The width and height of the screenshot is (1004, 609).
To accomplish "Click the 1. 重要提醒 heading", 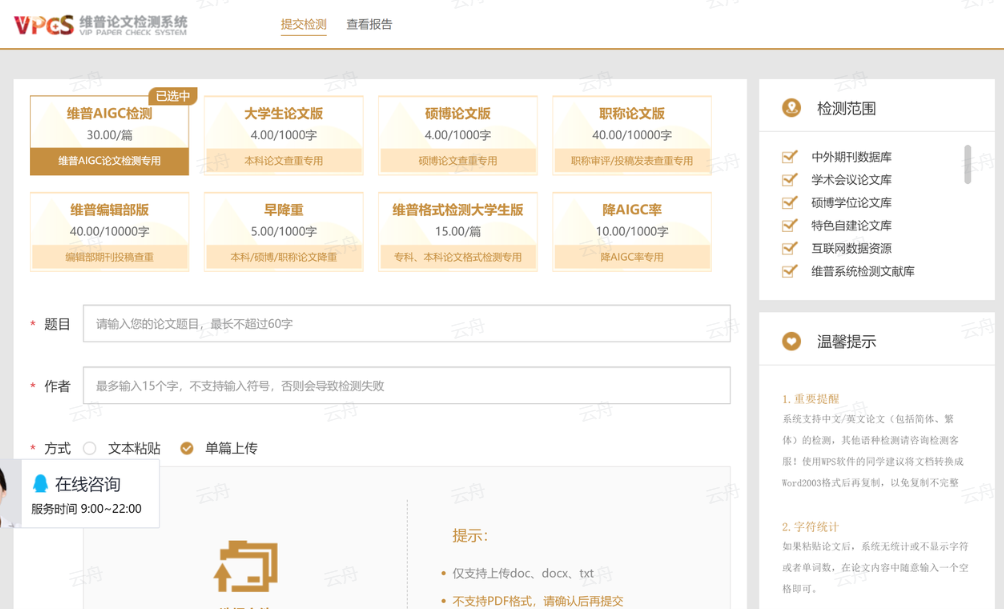I will [810, 398].
